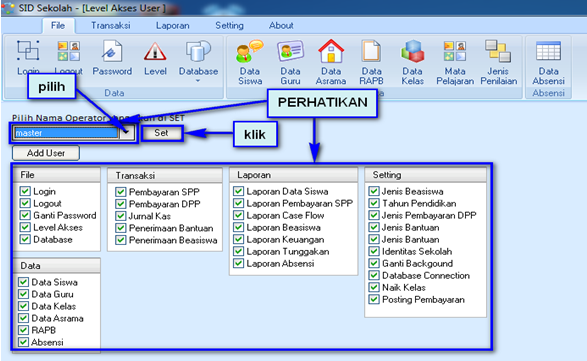Expand the Database button dropdown arrow
Screen dimensions: 587x361
click(198, 81)
